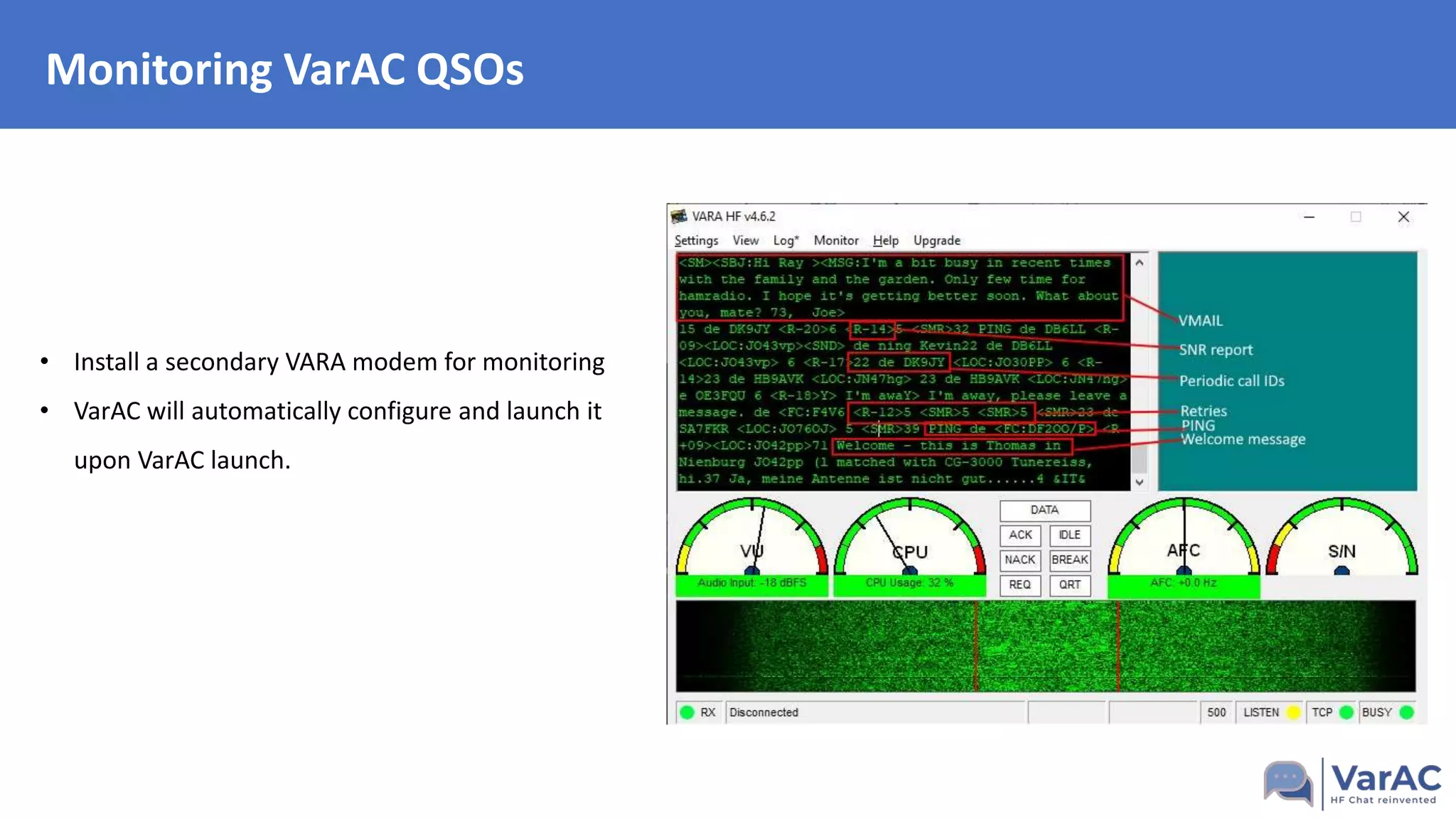The width and height of the screenshot is (1456, 819).
Task: Open the Monitor menu
Action: (x=836, y=240)
